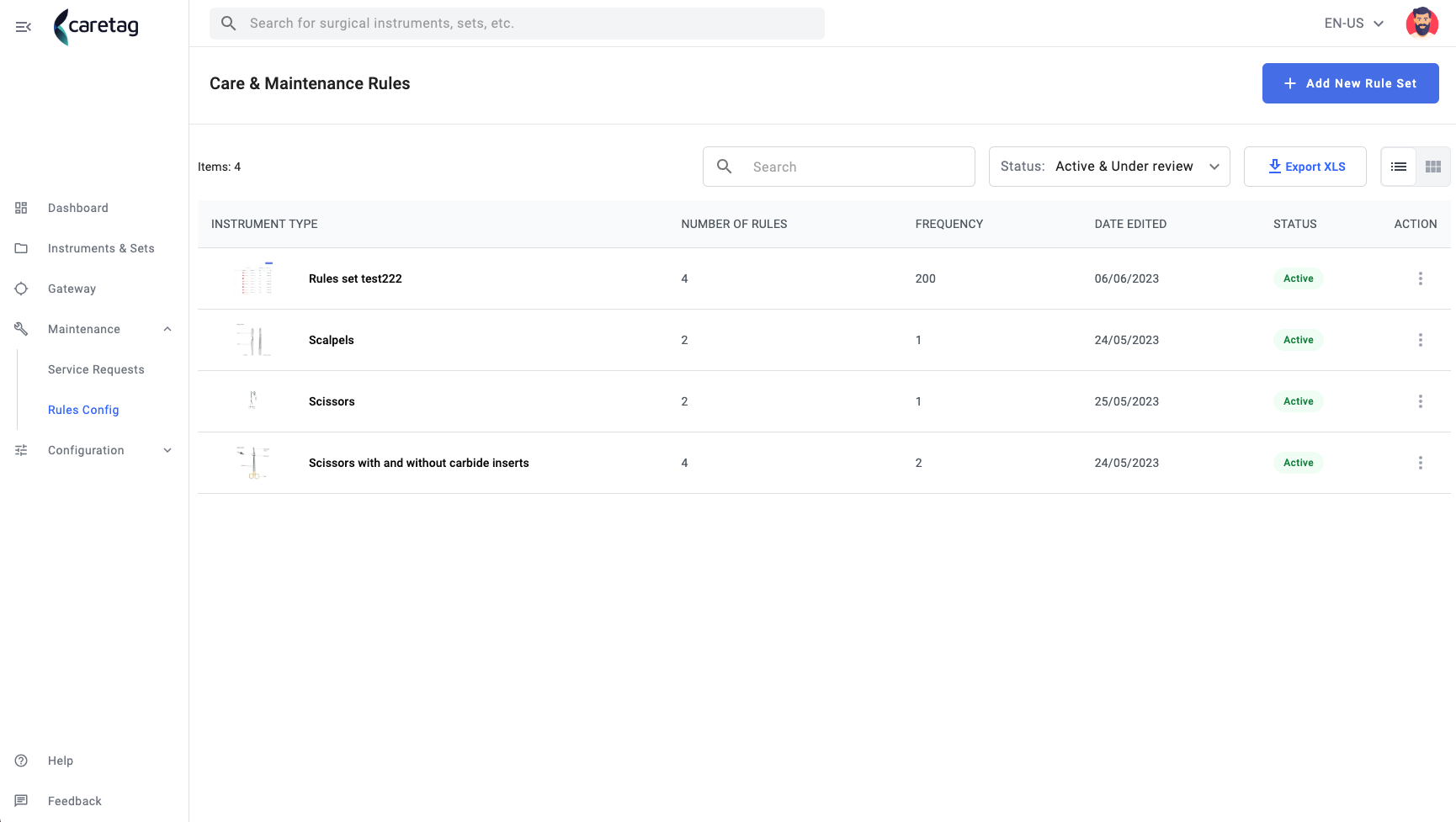Switch to grid view

[x=1433, y=167]
